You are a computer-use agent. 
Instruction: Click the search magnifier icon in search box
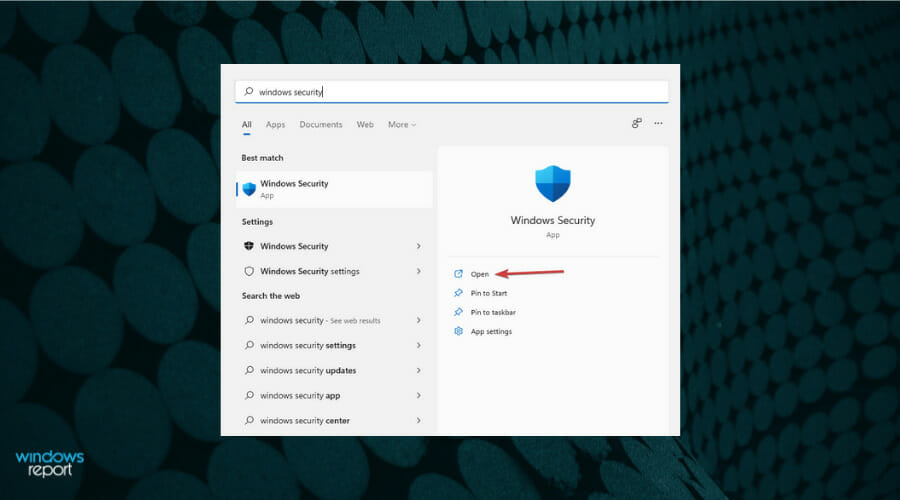tap(249, 91)
